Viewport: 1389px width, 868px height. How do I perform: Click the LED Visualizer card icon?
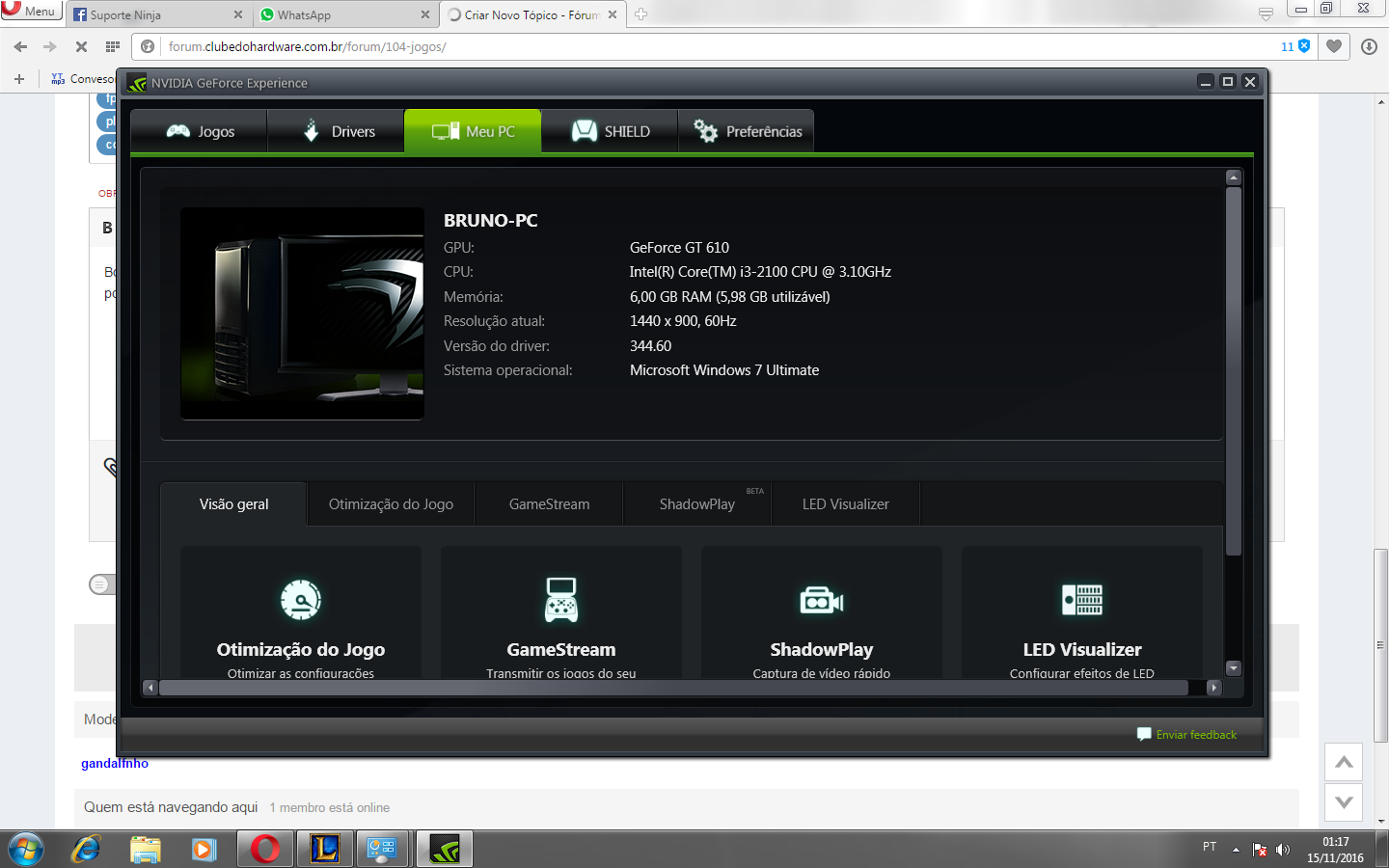[x=1082, y=600]
